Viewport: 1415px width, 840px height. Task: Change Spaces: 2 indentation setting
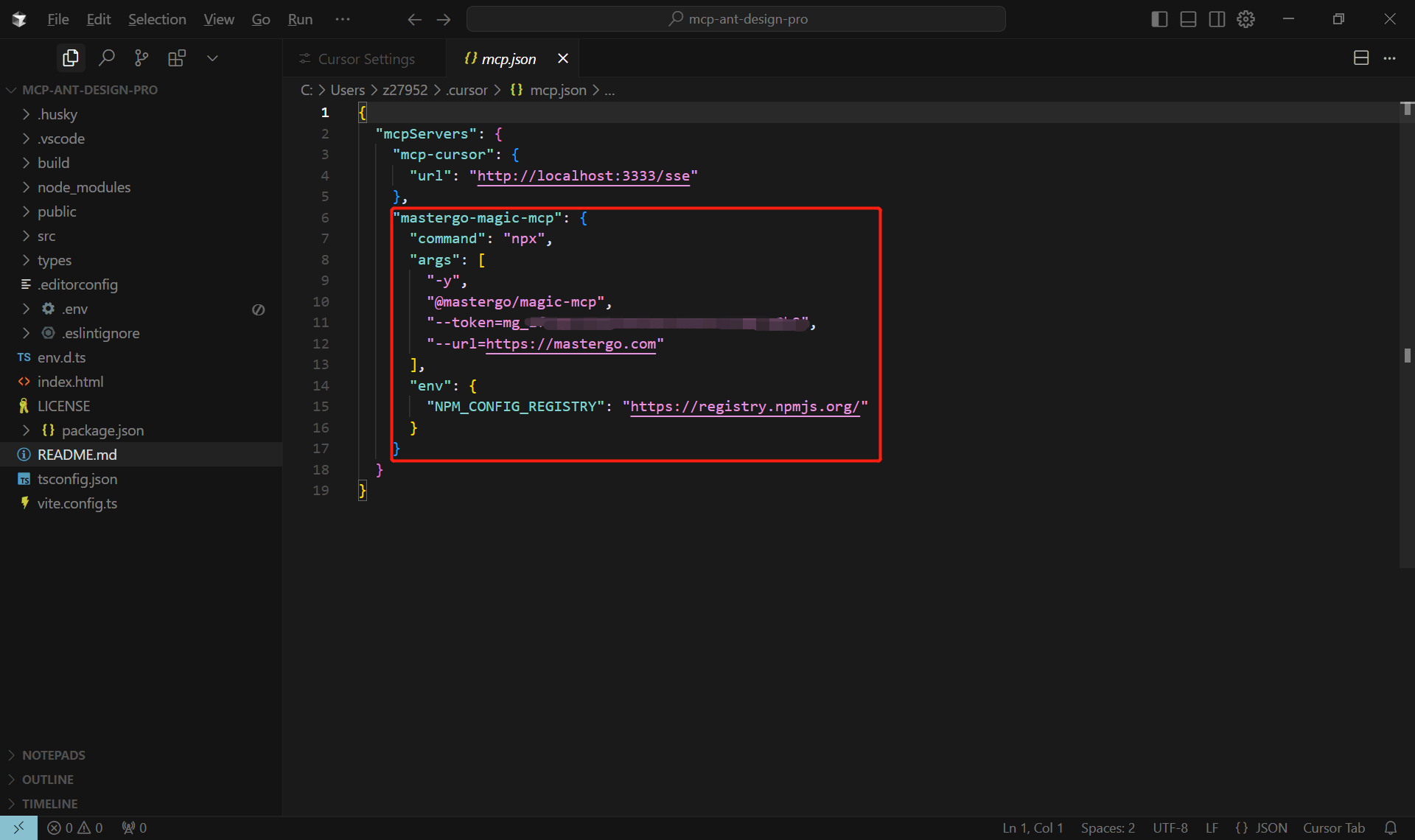pyautogui.click(x=1108, y=828)
